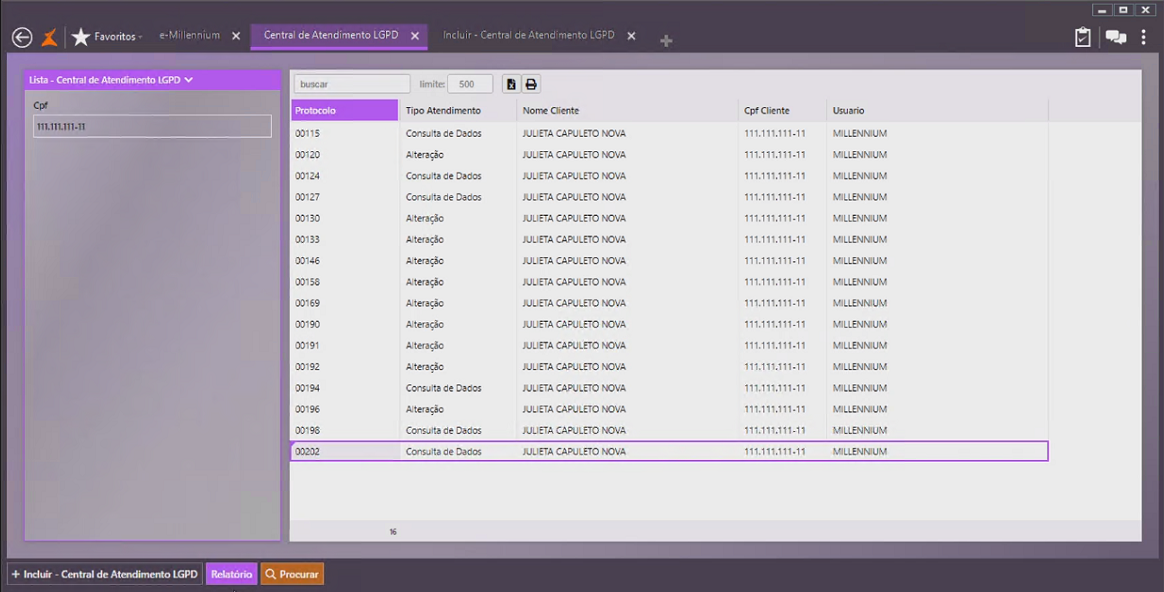Image resolution: width=1164 pixels, height=592 pixels.
Task: Open the clipboard tasks icon
Action: [x=1082, y=37]
